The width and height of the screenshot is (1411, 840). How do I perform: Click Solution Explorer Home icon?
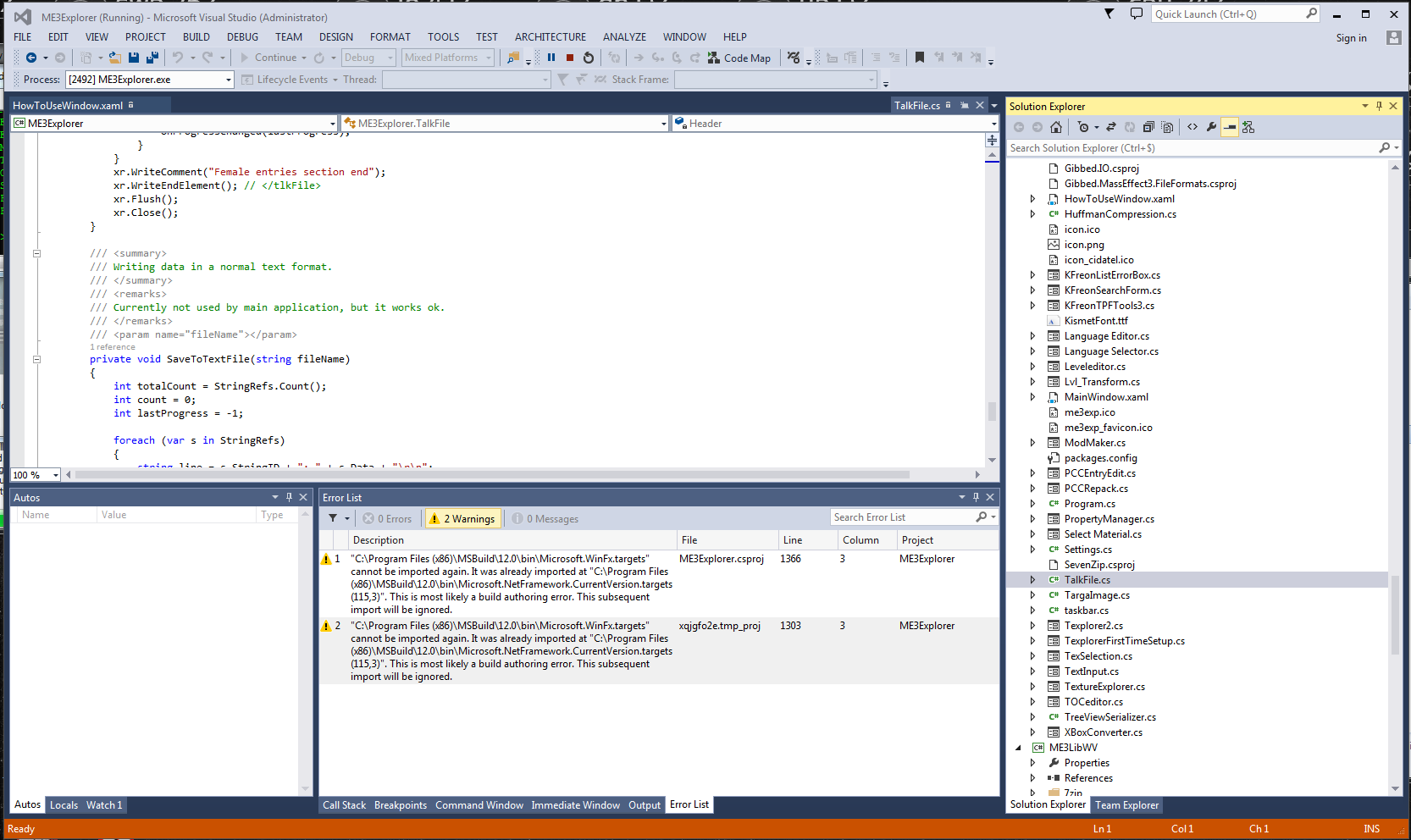coord(1056,127)
